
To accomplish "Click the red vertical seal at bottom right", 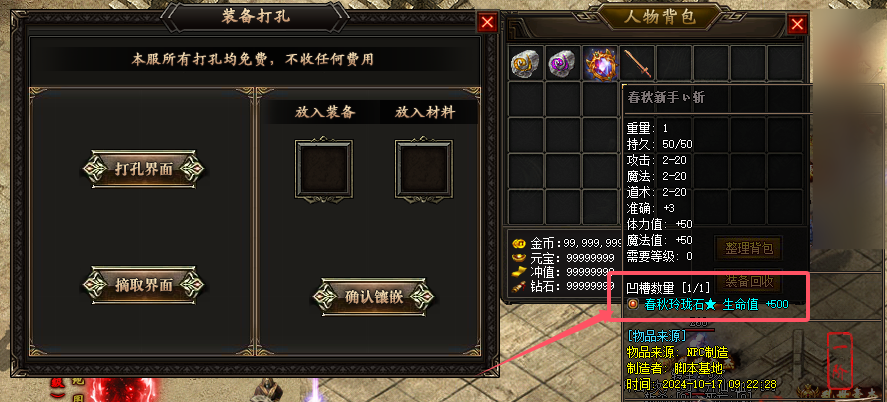I will pyautogui.click(x=841, y=361).
